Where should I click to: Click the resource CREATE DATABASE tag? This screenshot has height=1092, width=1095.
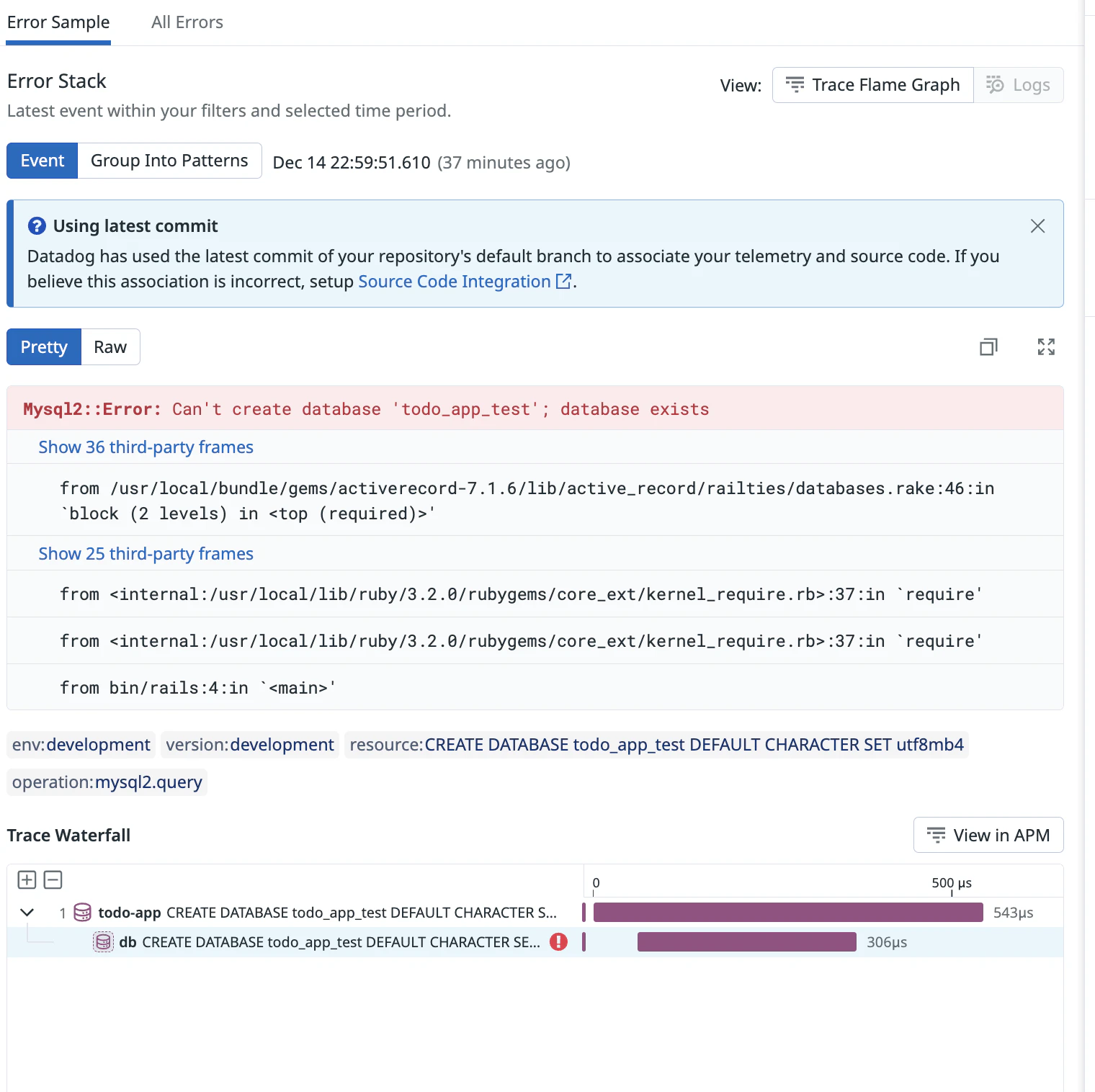(x=656, y=745)
